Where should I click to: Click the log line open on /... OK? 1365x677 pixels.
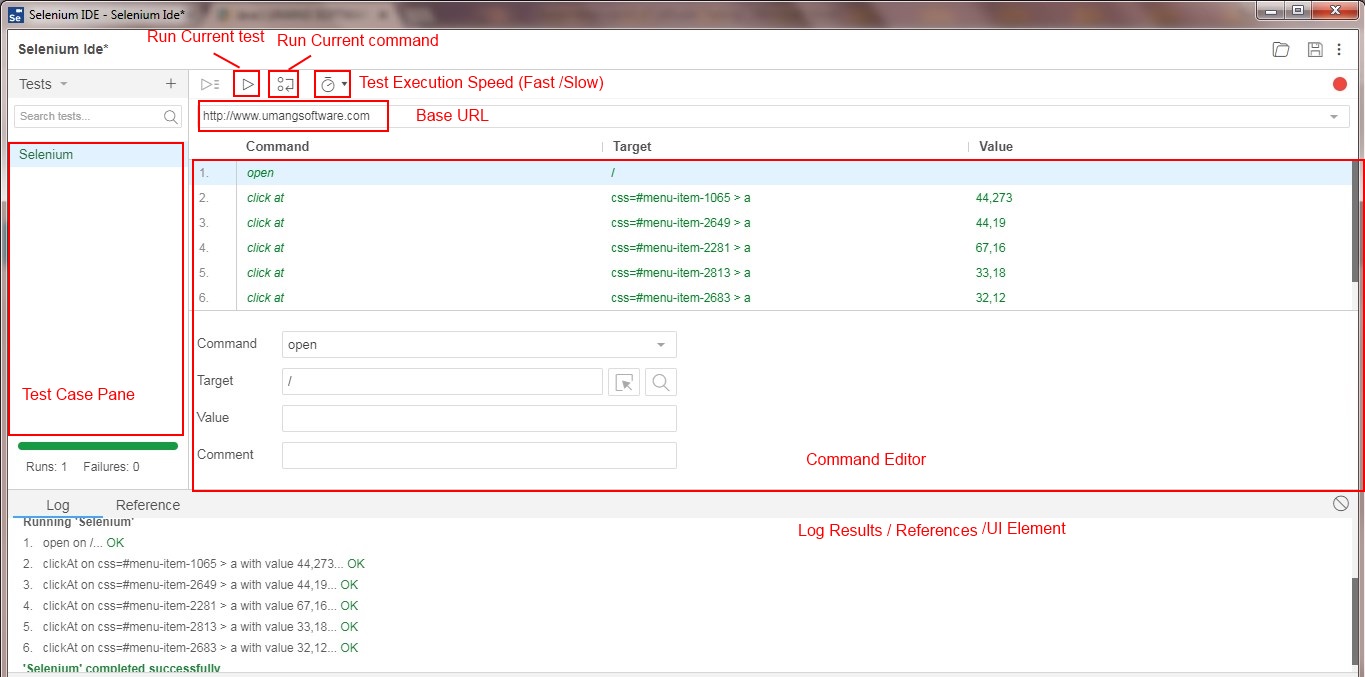(74, 543)
